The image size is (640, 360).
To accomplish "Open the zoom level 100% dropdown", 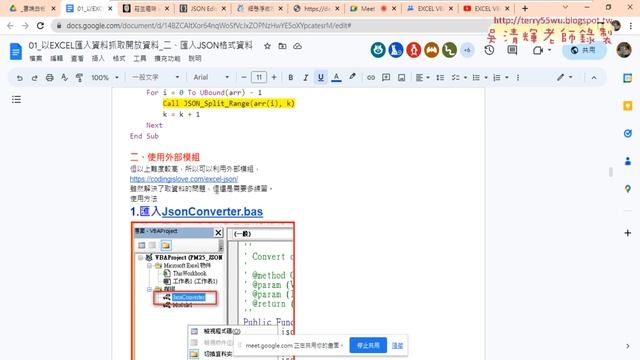I will click(x=105, y=77).
